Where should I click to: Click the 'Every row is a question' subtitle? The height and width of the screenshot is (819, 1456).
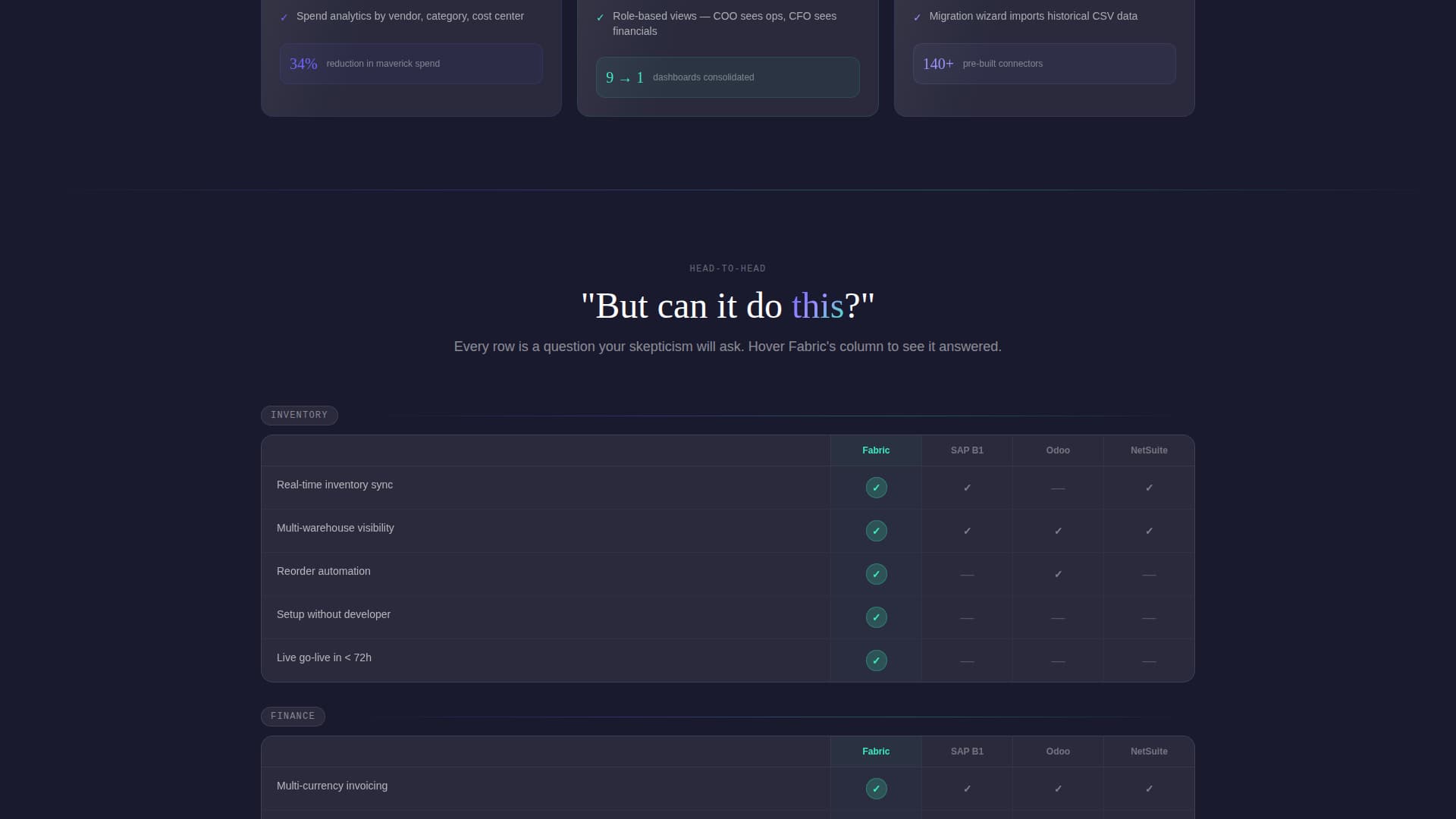[727, 347]
